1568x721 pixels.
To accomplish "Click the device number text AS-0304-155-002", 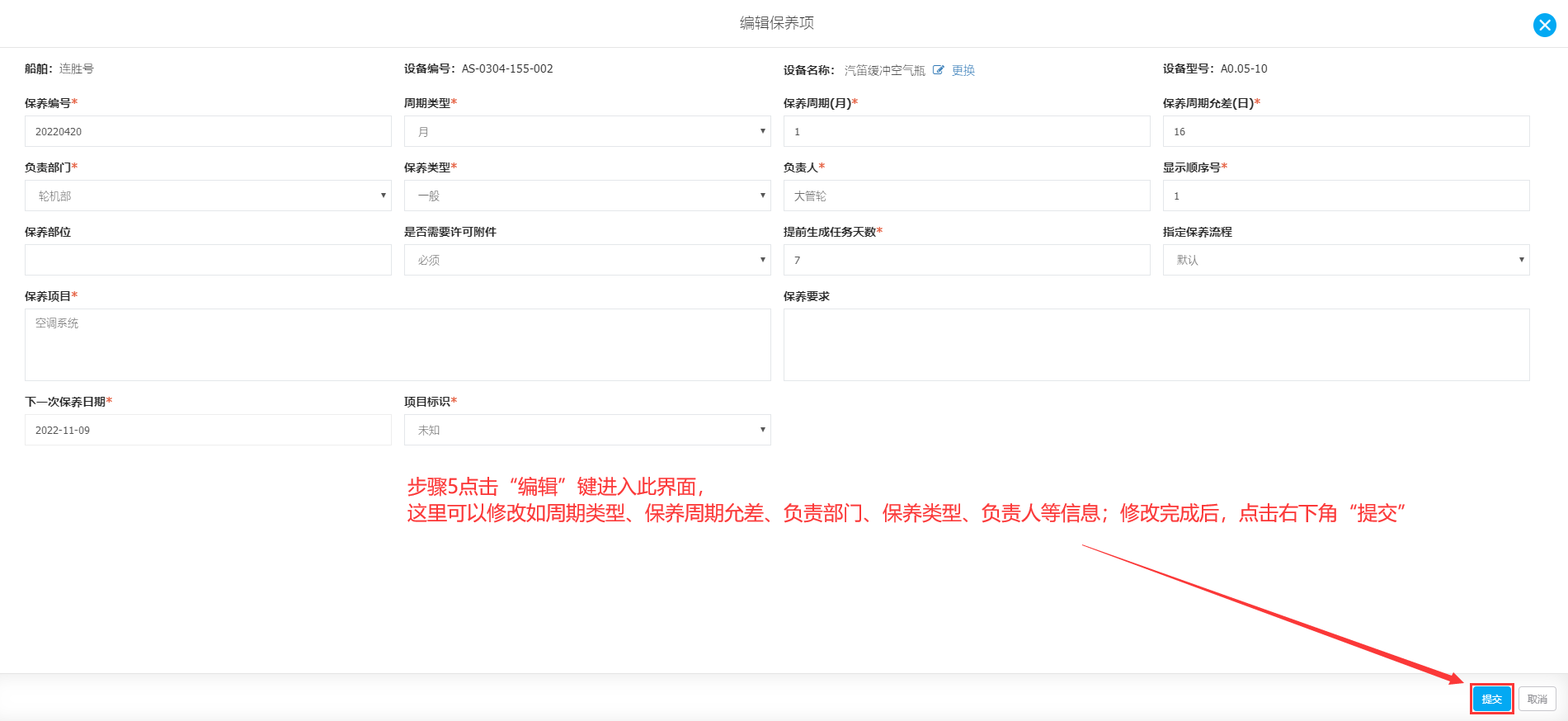I will coord(507,68).
